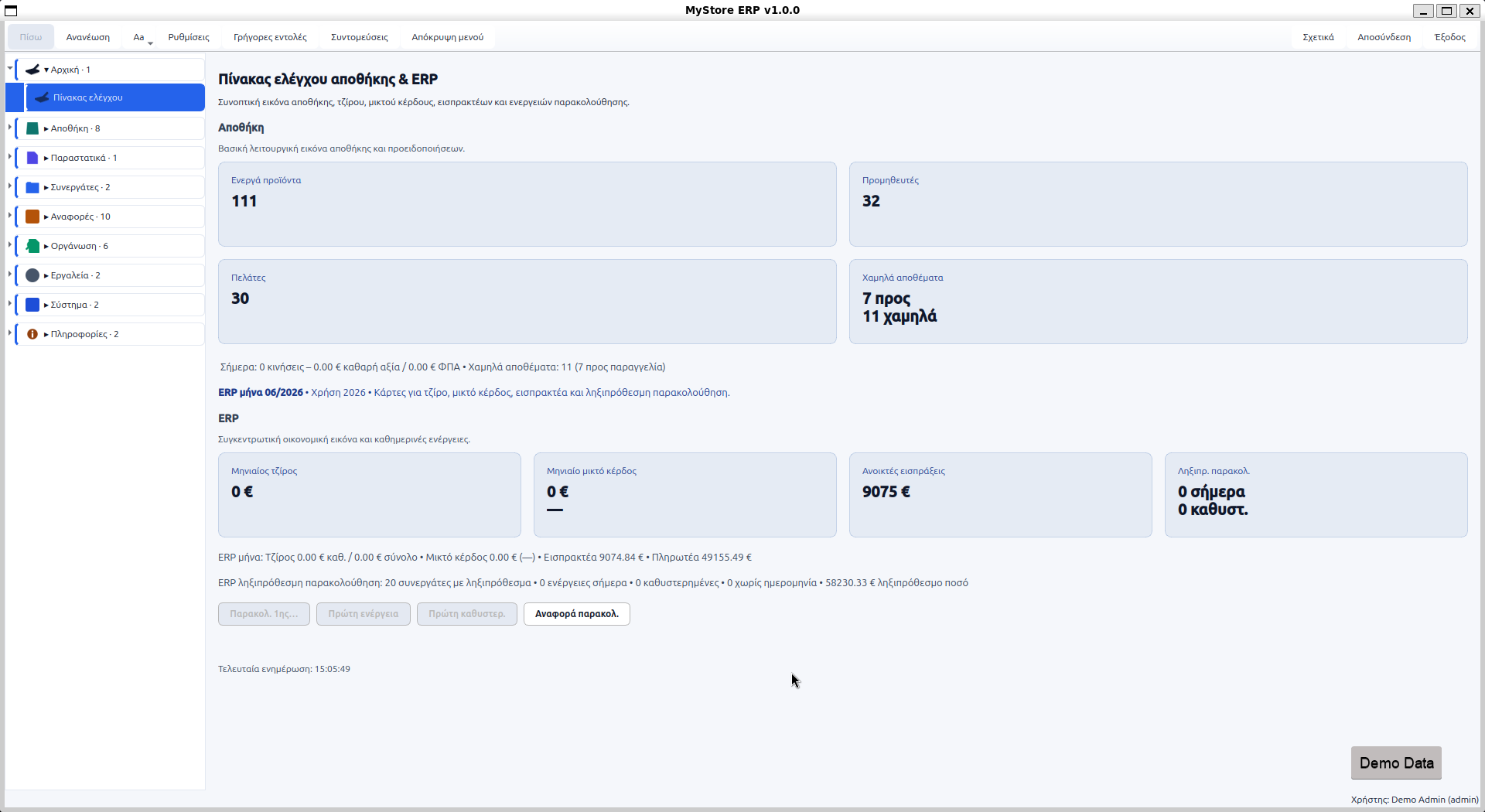Click Έξοδος to exit the app
This screenshot has height=812, width=1485.
pos(1450,37)
